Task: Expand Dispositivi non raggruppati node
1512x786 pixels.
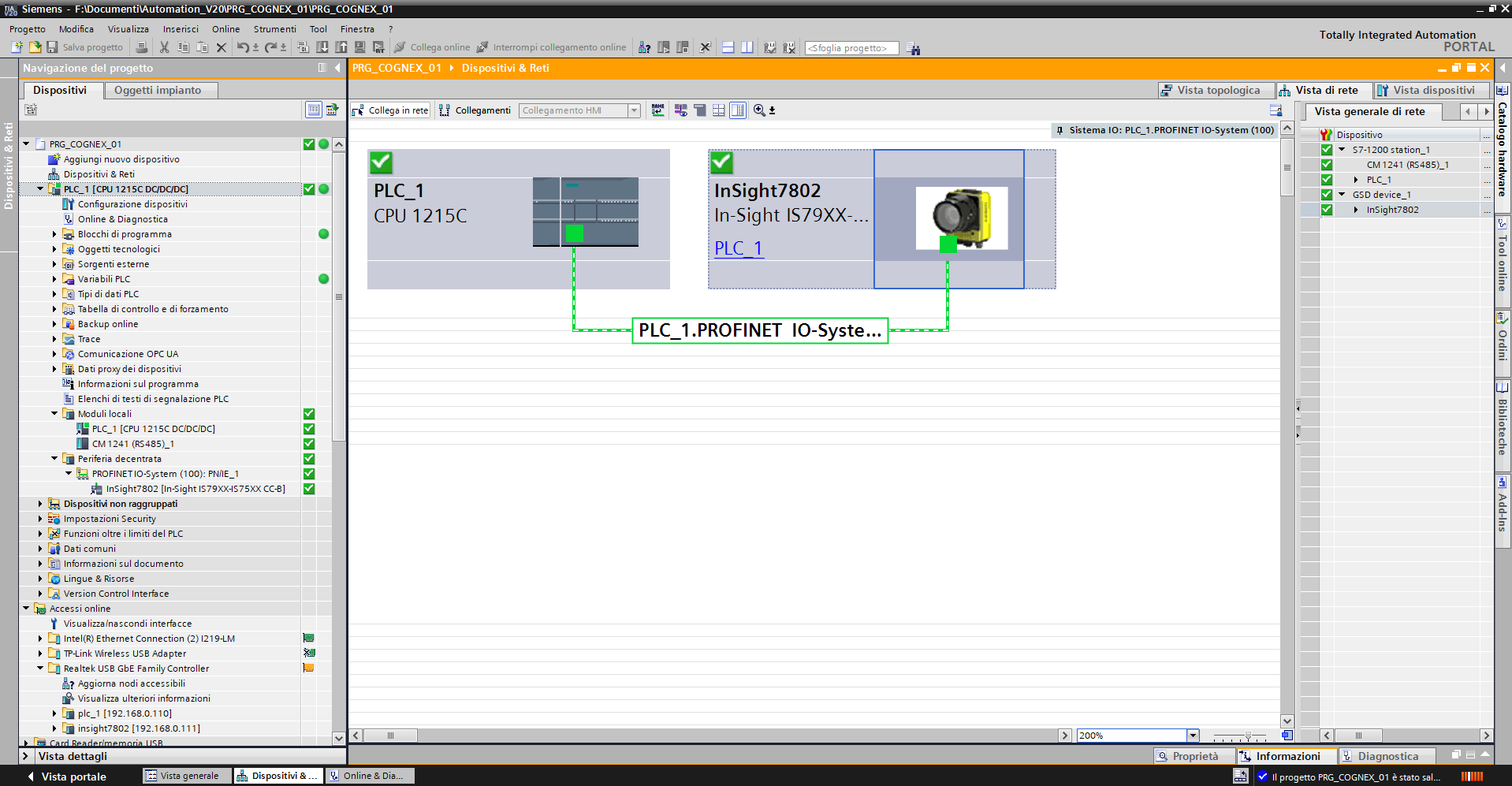Action: (x=40, y=504)
